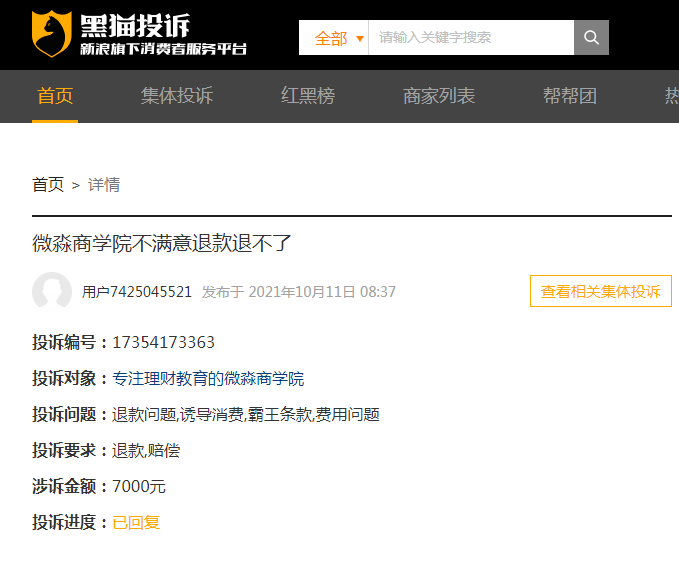The height and width of the screenshot is (566, 679).
Task: Click the complaint number 17354173363
Action: click(163, 343)
